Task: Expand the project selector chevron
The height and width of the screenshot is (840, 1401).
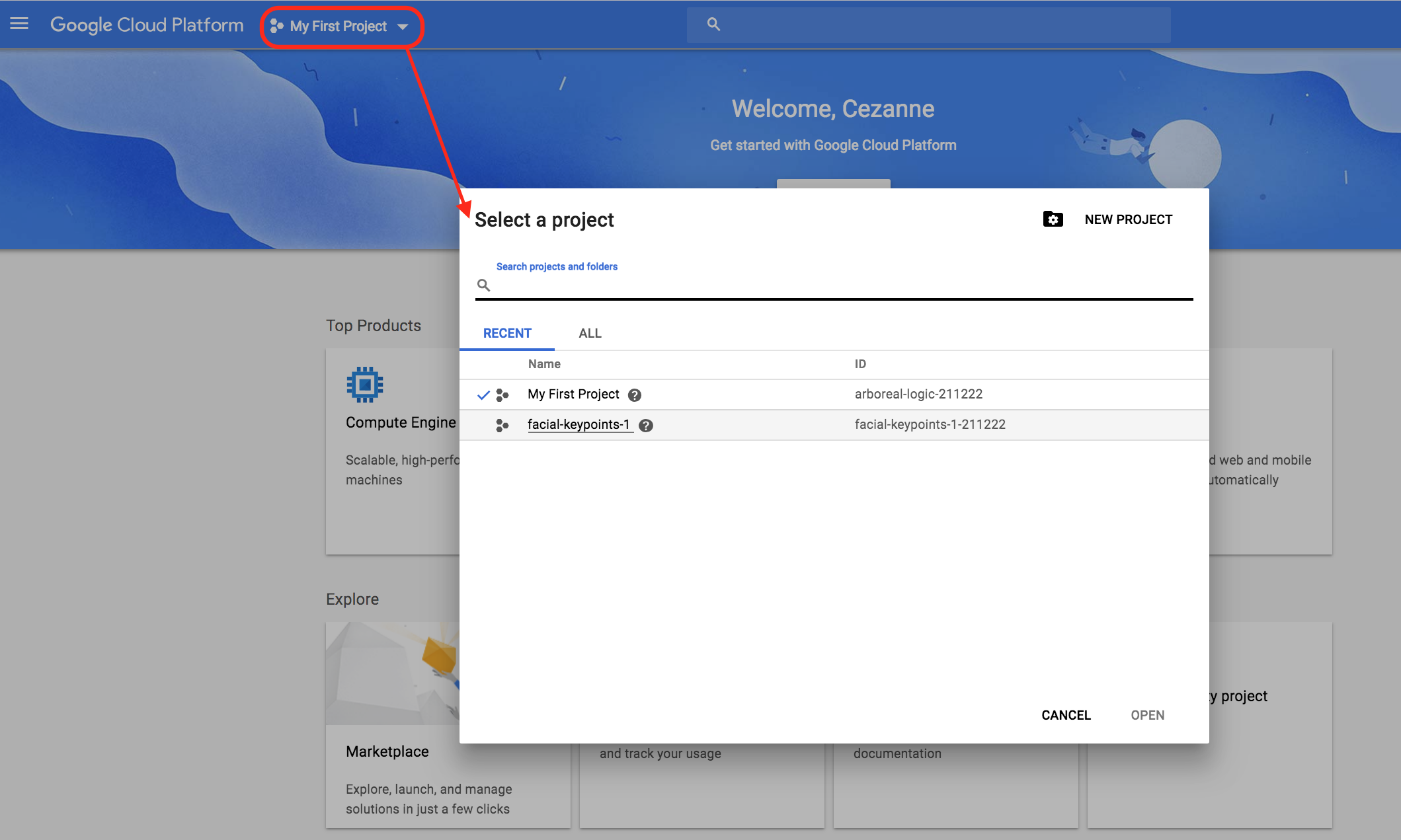Action: (x=404, y=26)
